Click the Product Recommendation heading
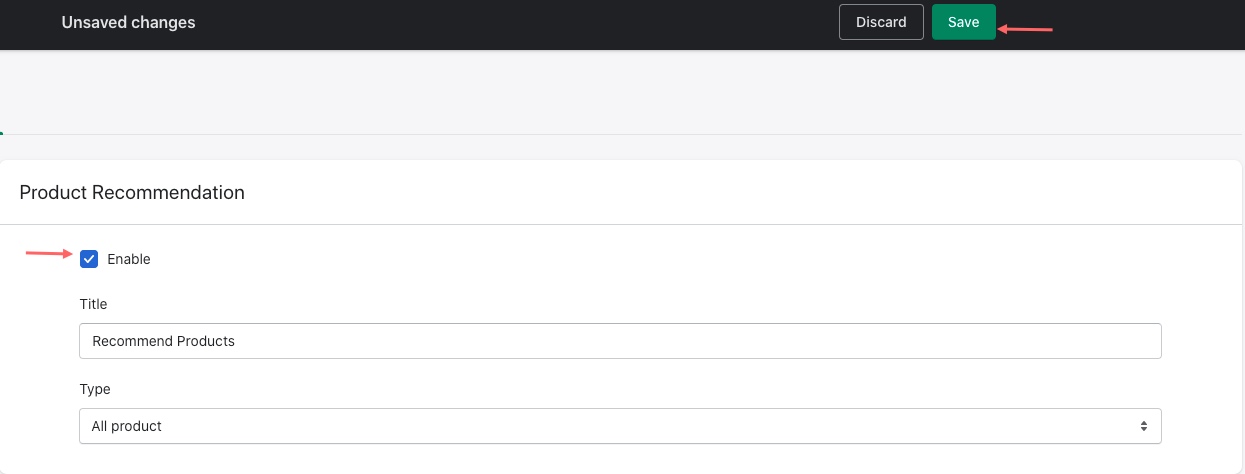This screenshot has width=1245, height=474. click(132, 192)
